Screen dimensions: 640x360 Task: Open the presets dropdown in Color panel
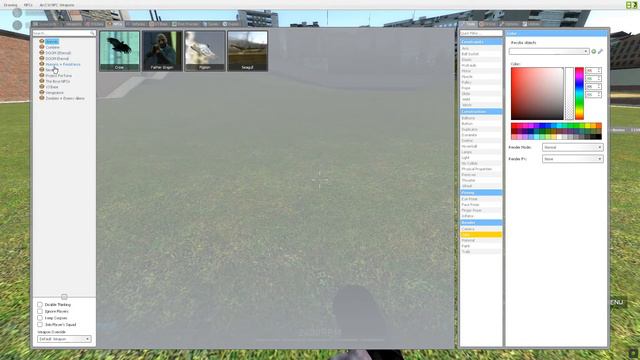coord(549,51)
